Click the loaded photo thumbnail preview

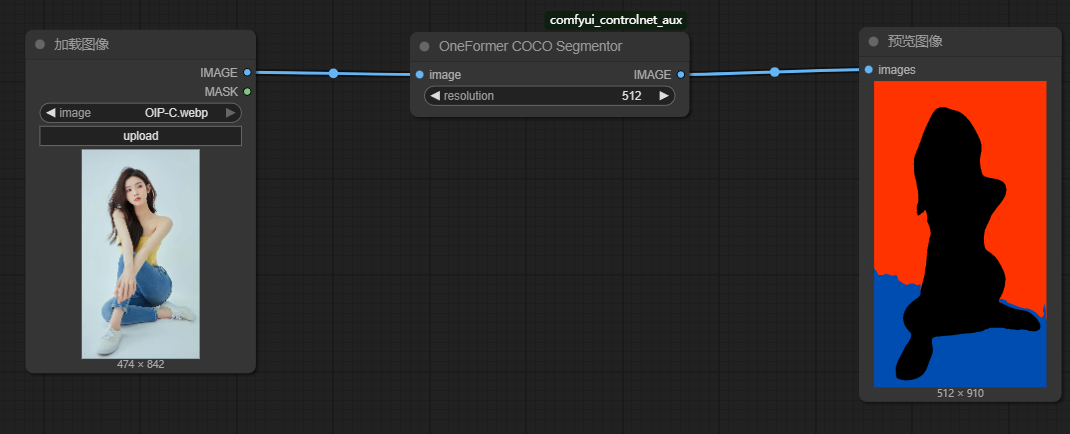click(140, 253)
